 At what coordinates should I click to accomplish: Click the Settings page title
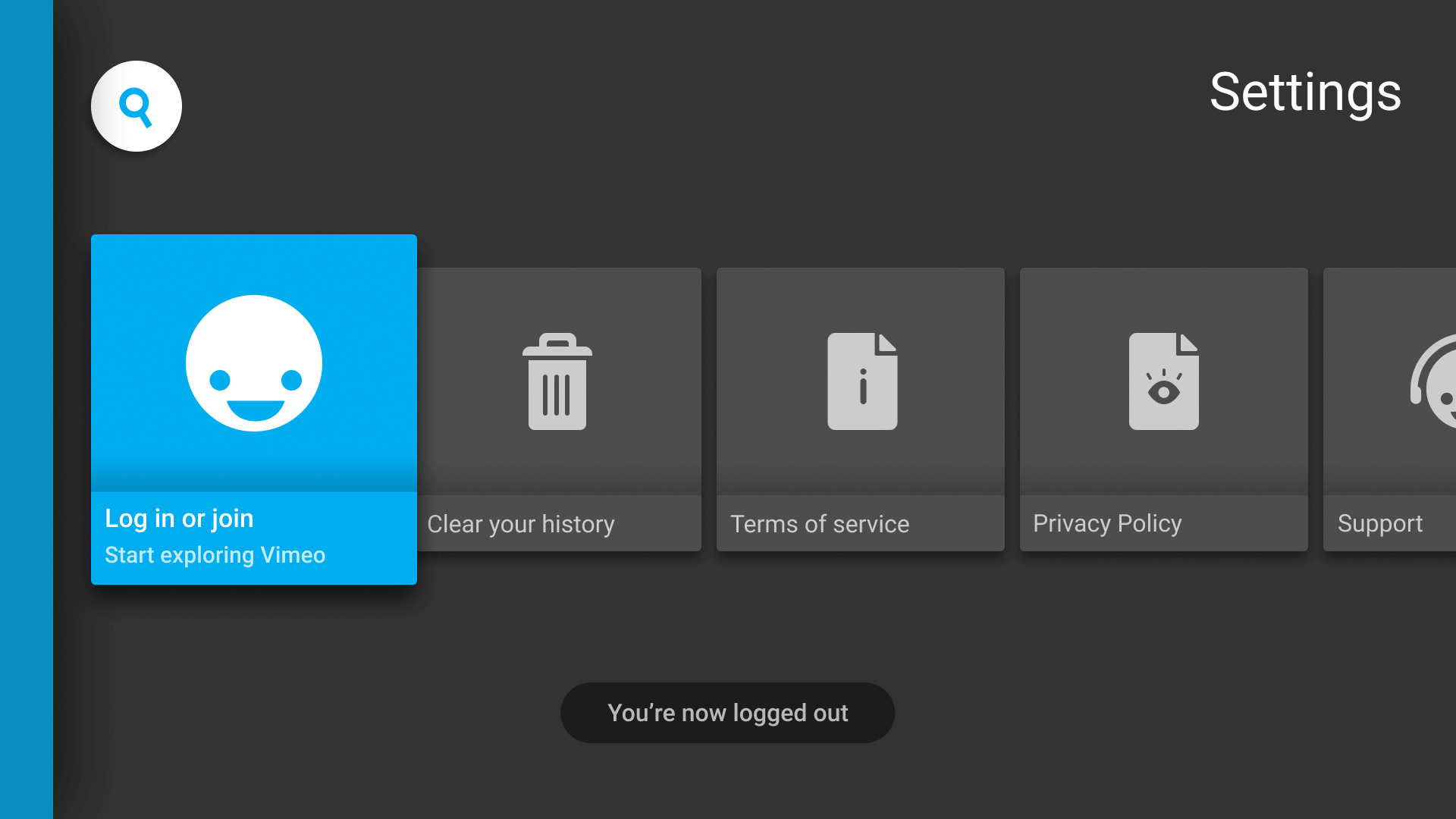pyautogui.click(x=1305, y=93)
